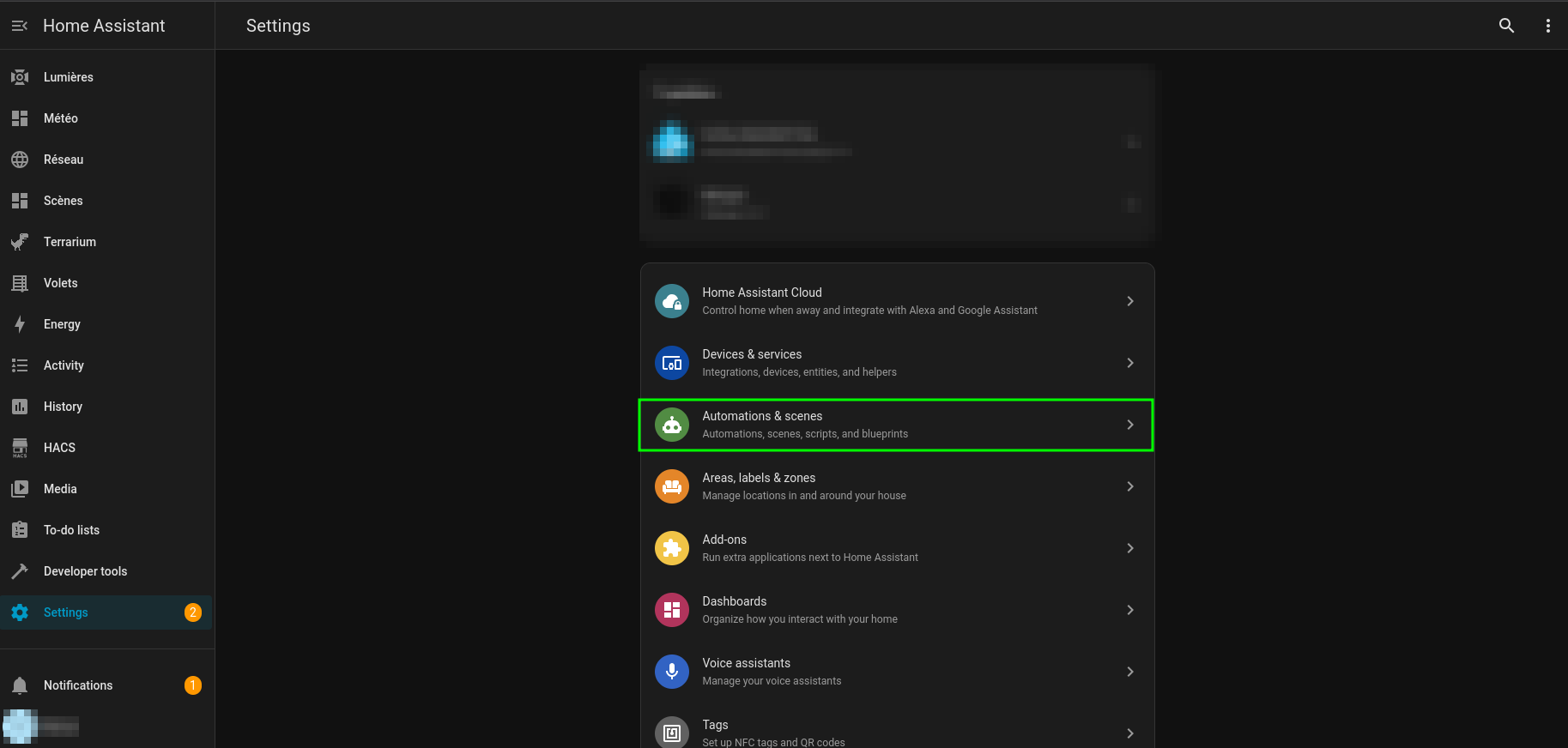This screenshot has width=1568, height=748.
Task: Click the orange Areas, labels & zones icon
Action: coord(671,486)
